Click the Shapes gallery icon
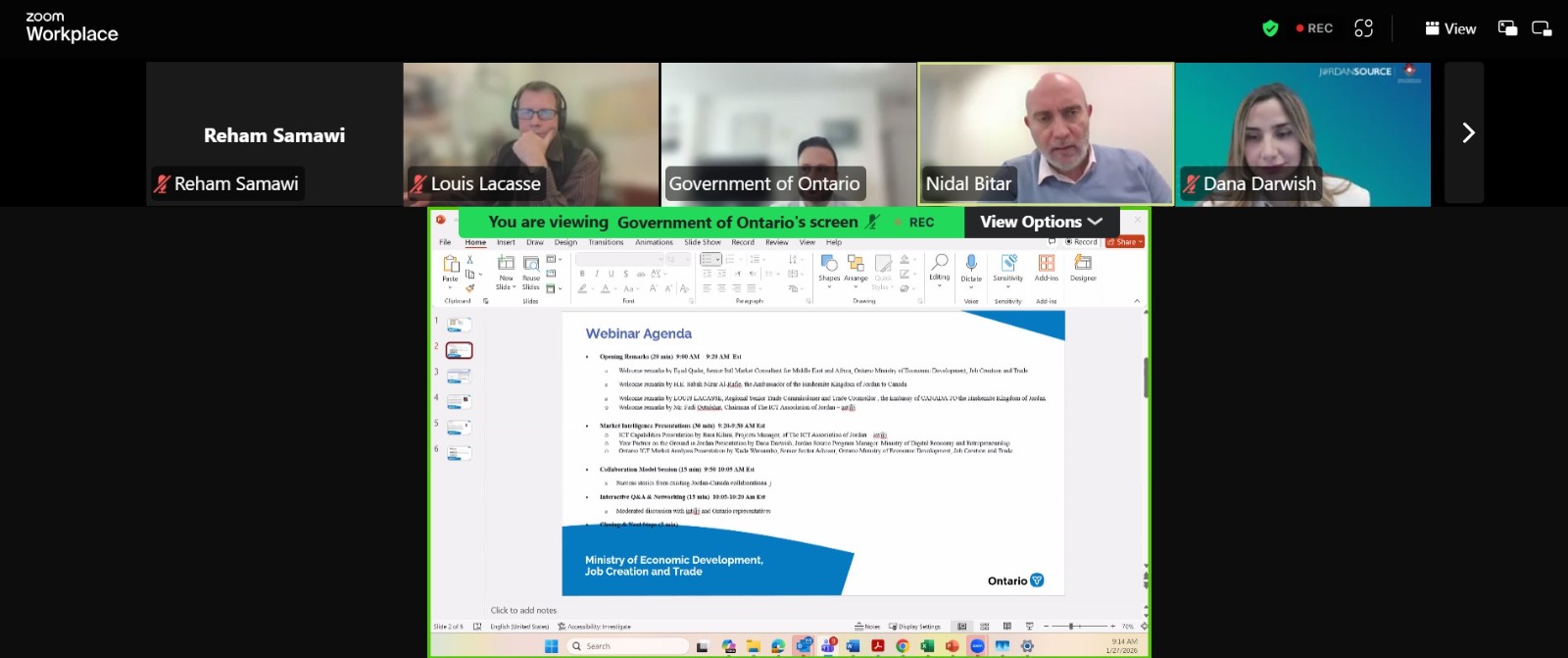Viewport: 1568px width, 658px height. coord(829,267)
